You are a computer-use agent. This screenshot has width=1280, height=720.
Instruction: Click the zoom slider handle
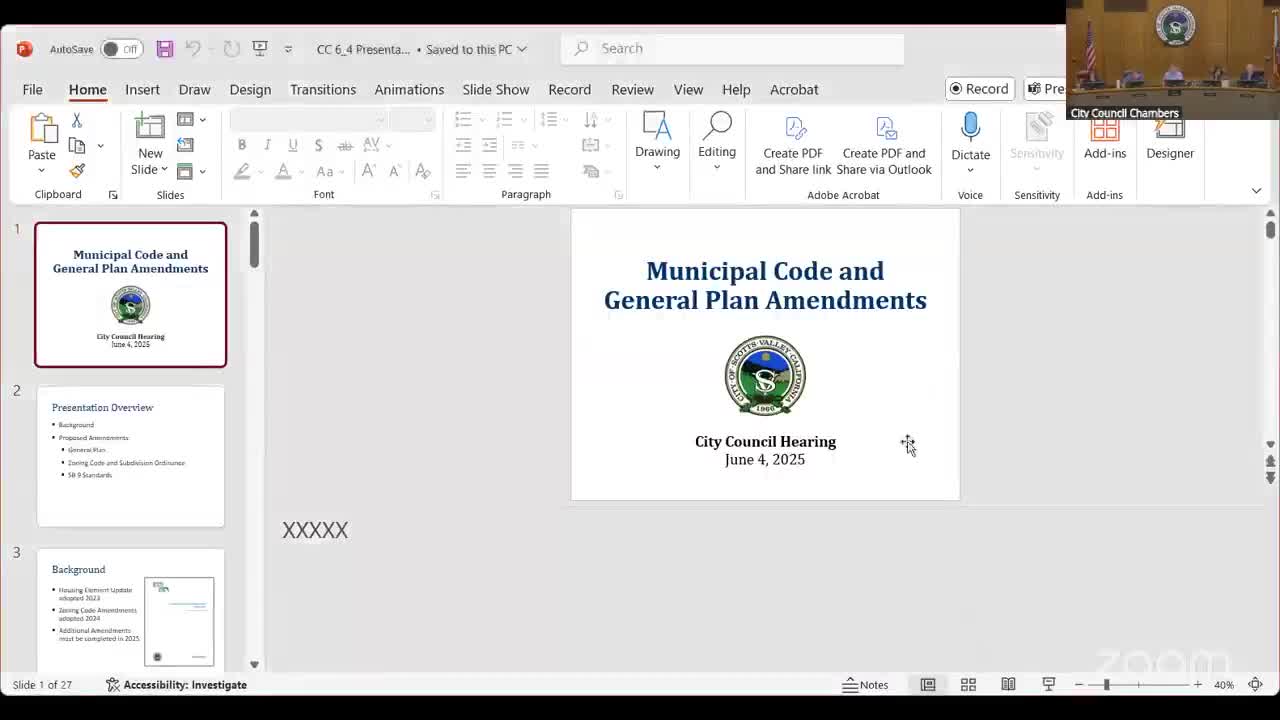pos(1106,685)
